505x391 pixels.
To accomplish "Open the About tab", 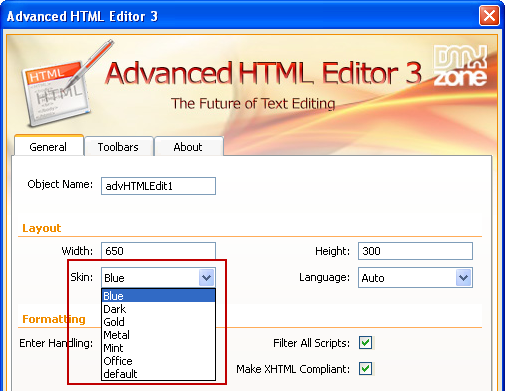I will tap(188, 147).
